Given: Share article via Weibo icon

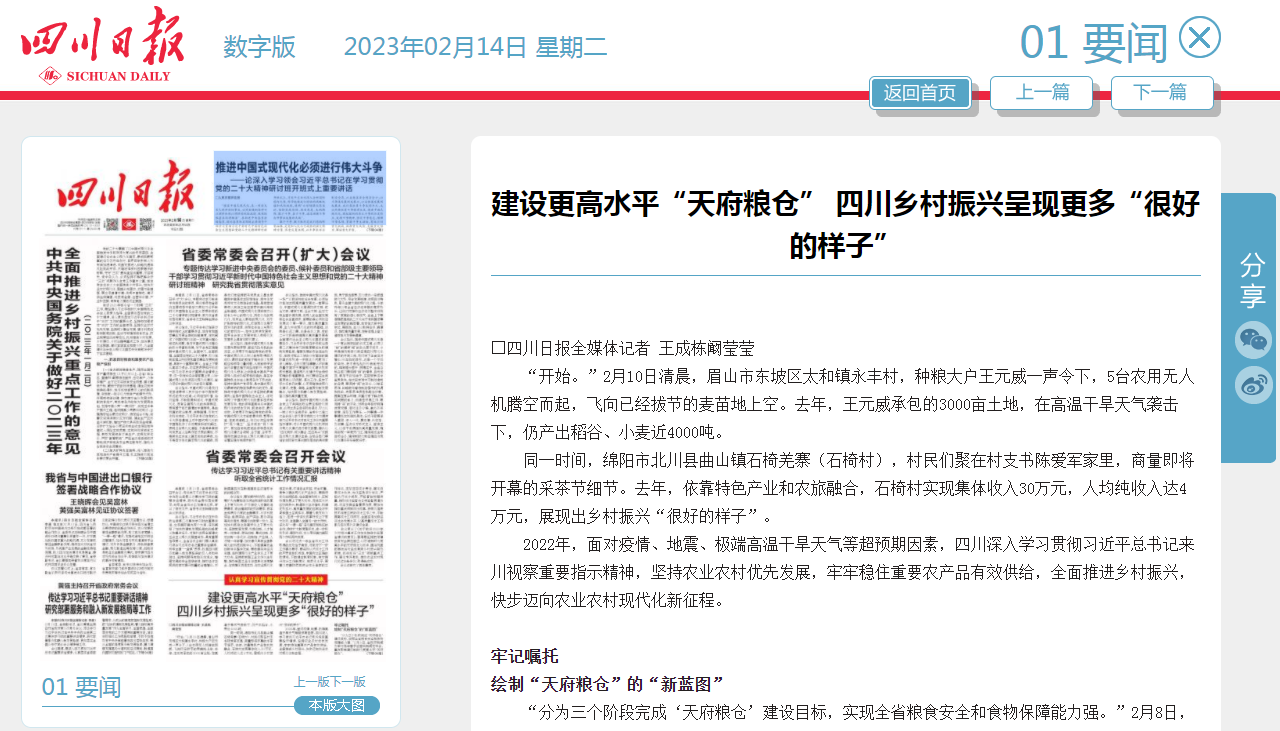Looking at the screenshot, I should click(1253, 386).
